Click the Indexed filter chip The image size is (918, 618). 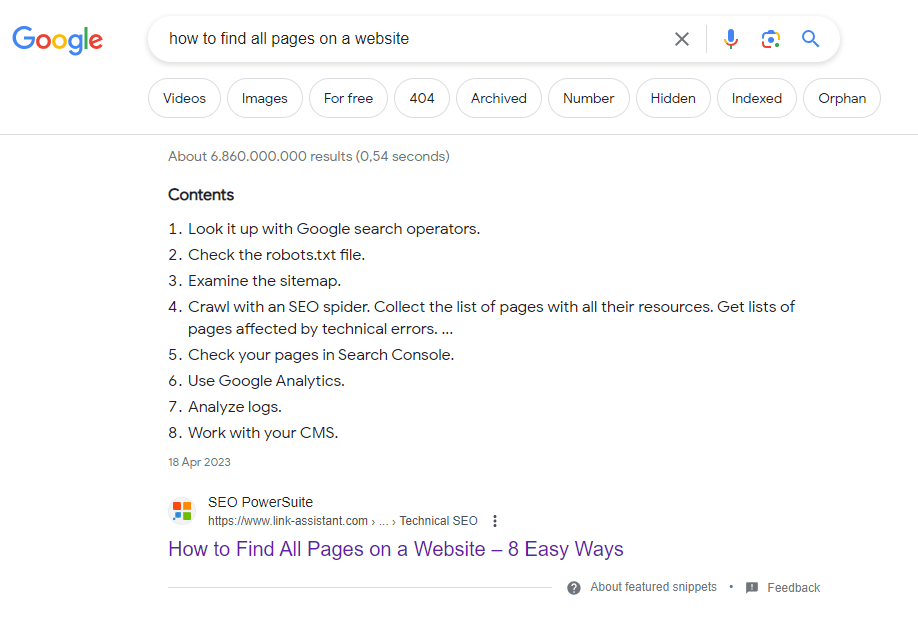[757, 98]
